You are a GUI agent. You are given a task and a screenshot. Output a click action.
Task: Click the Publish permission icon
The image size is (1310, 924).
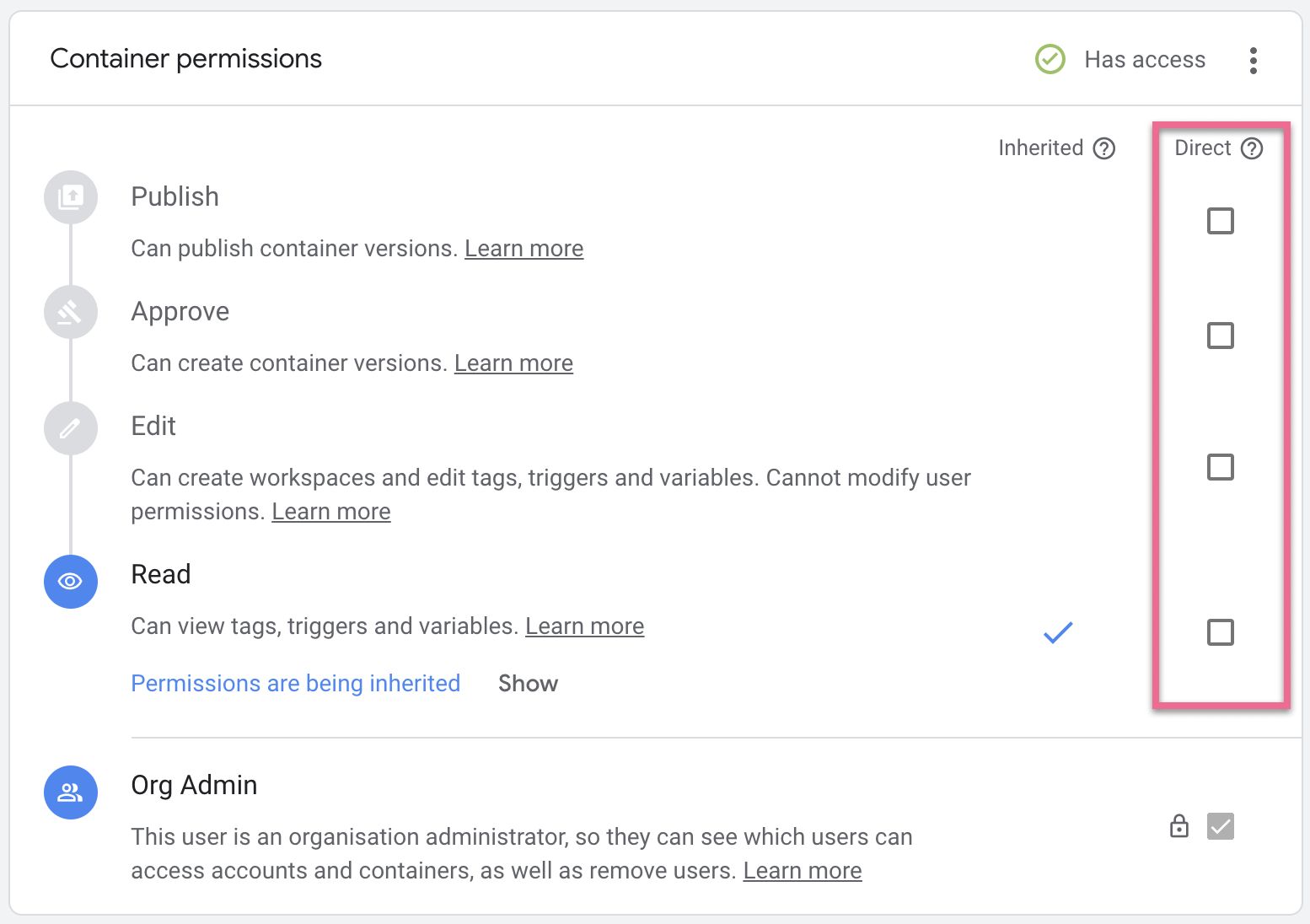71,197
